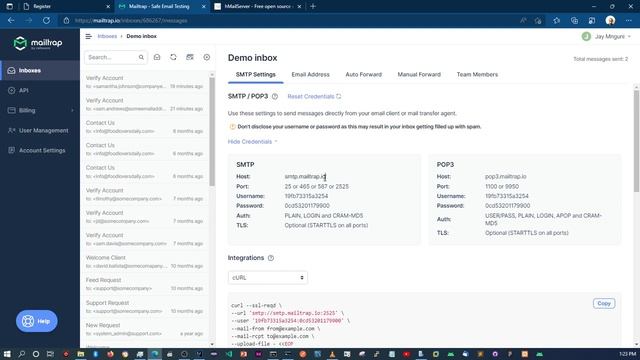Open Windows taskbar search

click(22, 354)
